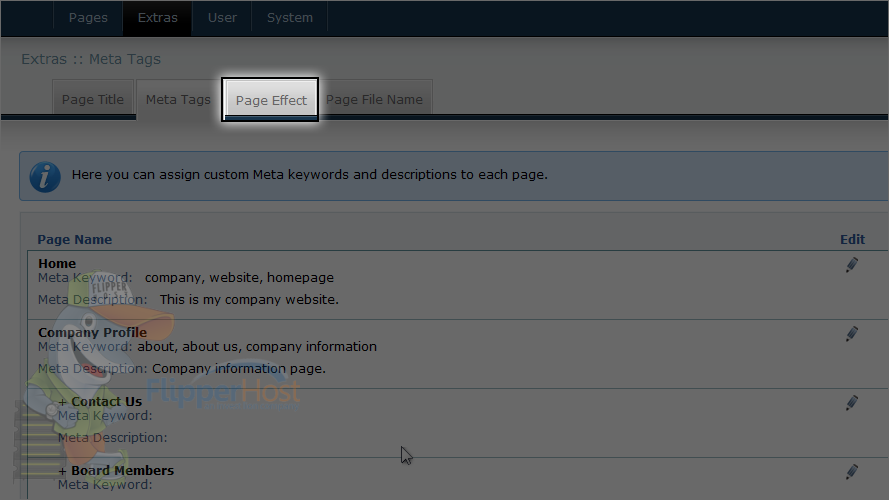Viewport: 889px width, 500px height.
Task: Open the Page File Name tab
Action: (374, 99)
